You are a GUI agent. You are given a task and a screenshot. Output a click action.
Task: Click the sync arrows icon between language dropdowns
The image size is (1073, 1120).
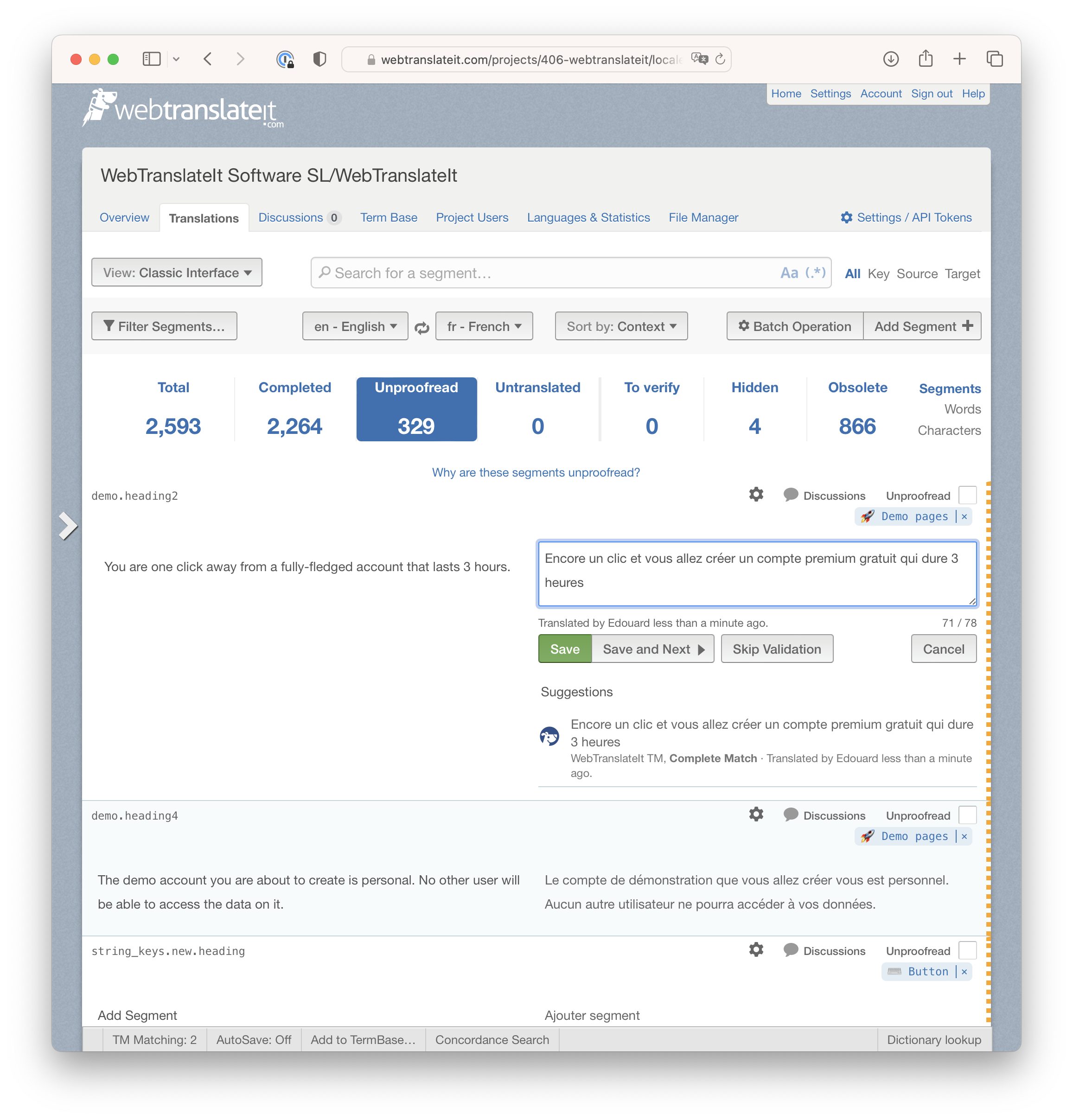point(423,326)
